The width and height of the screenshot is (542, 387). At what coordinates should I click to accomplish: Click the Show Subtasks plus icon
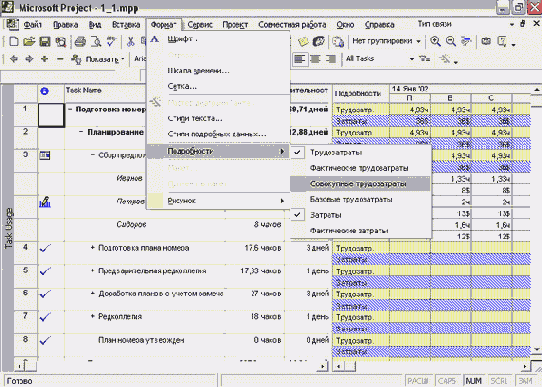point(45,59)
